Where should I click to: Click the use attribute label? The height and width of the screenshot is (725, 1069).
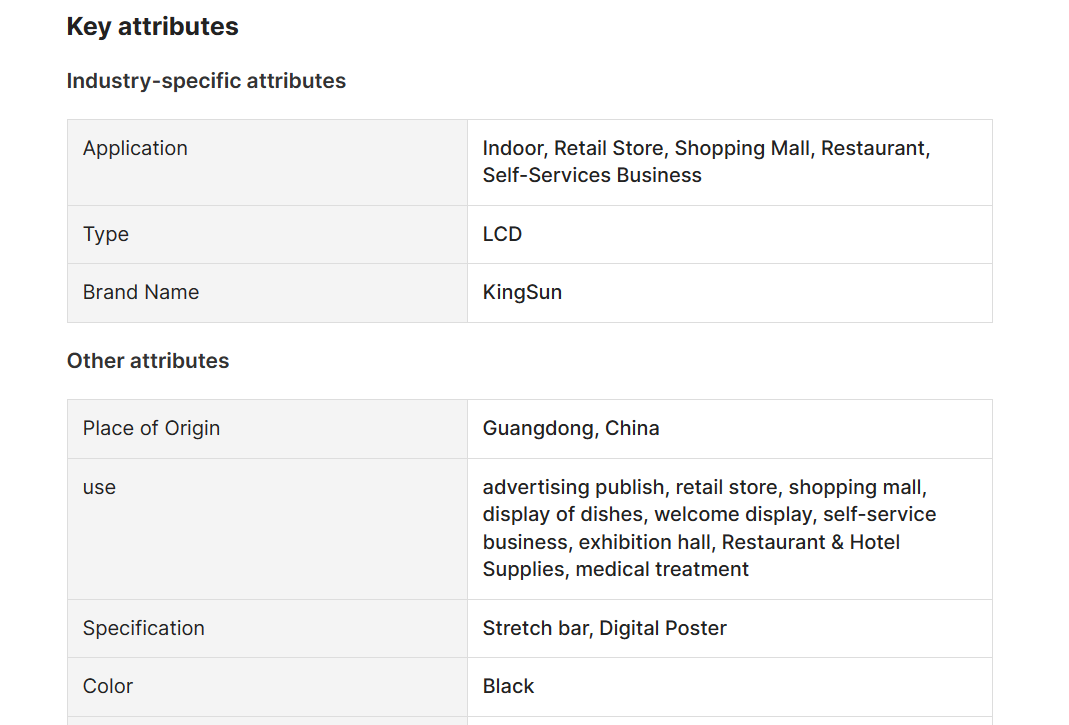coord(100,488)
